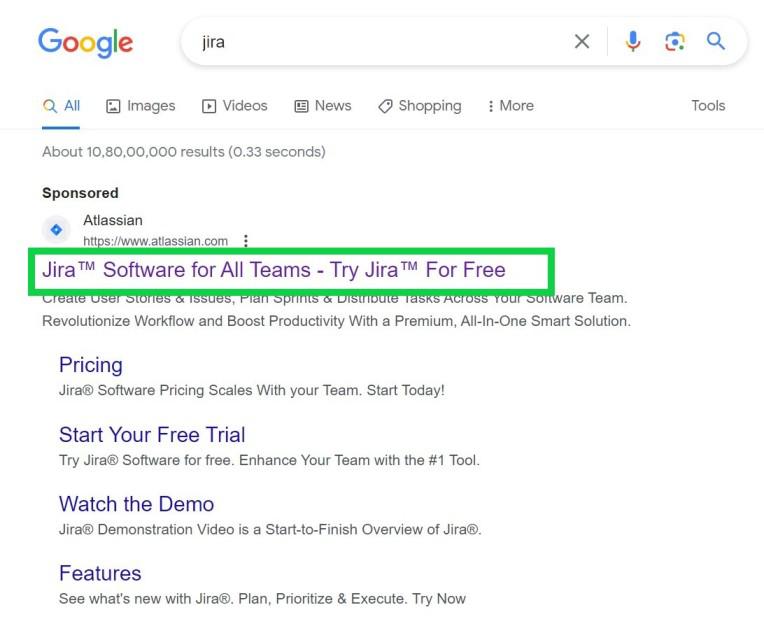
Task: Open Google Lens image search
Action: click(675, 42)
